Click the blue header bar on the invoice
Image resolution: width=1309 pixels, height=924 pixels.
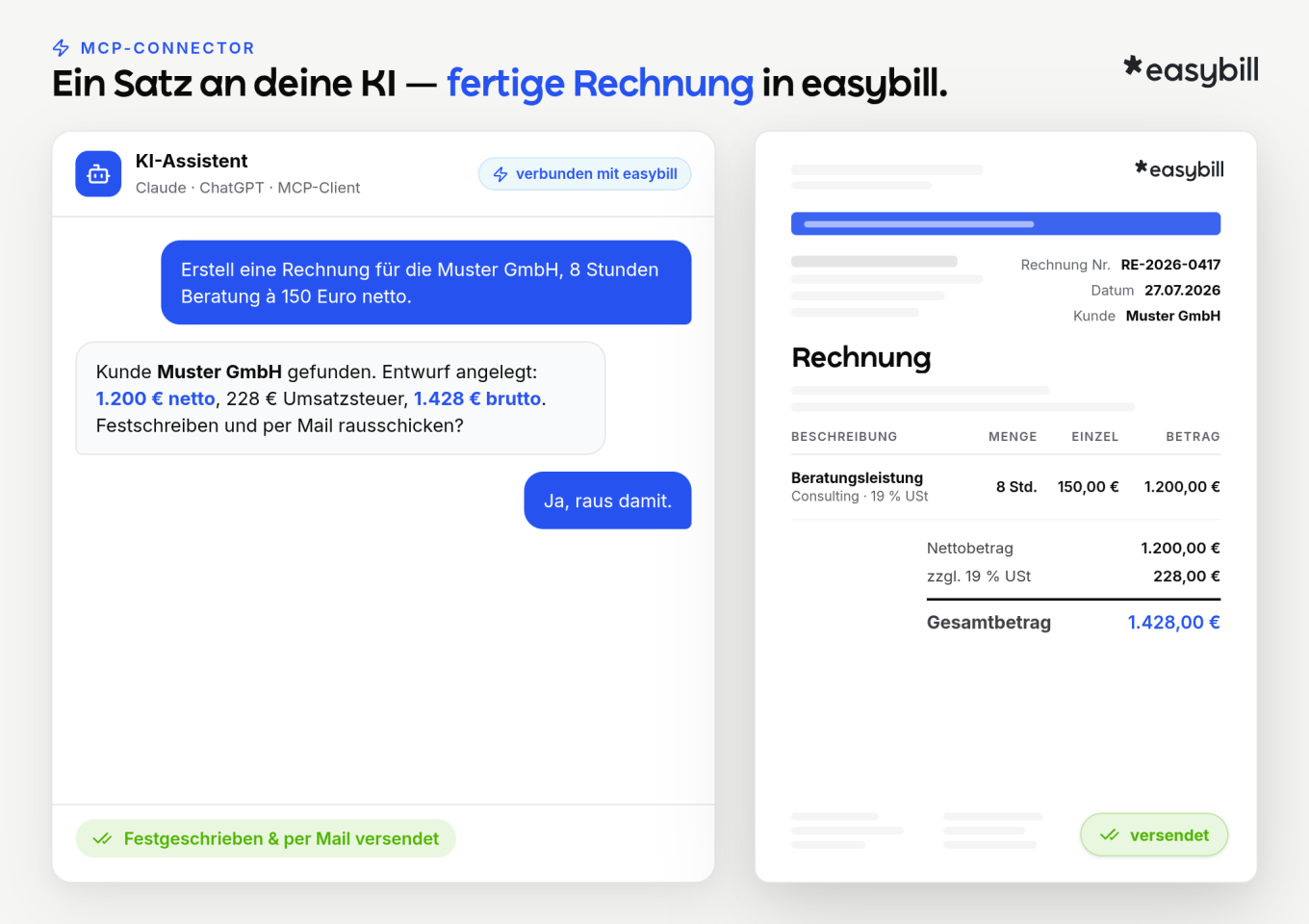point(1006,223)
